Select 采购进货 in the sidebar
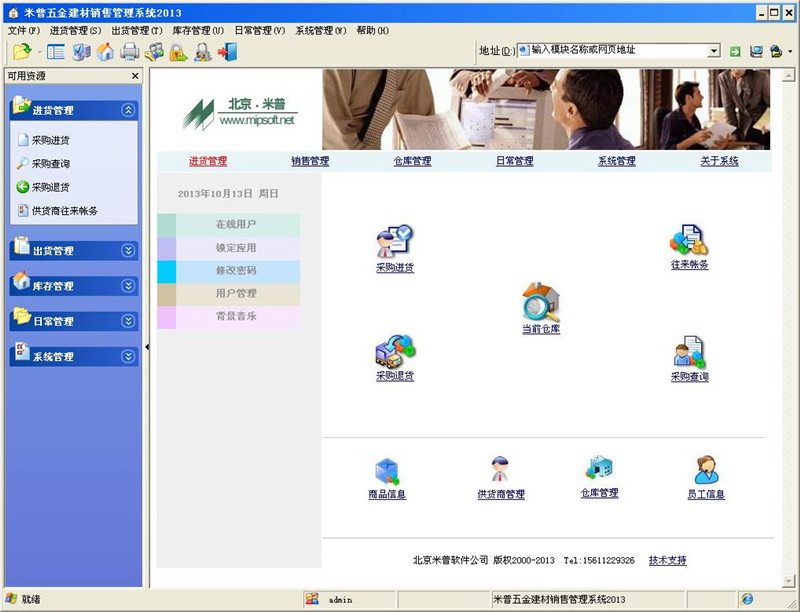 tap(44, 140)
